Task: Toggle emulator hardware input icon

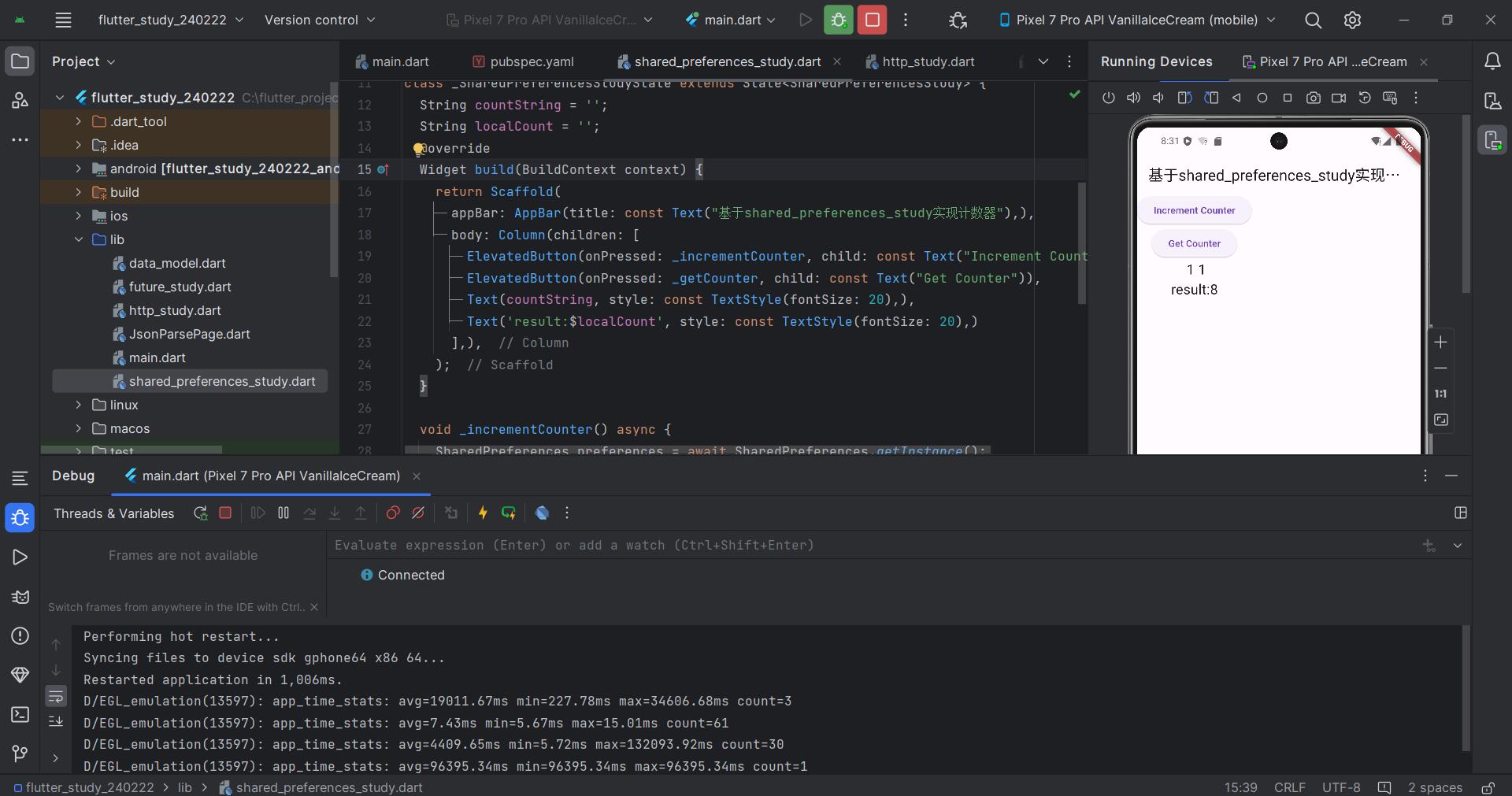Action: coord(1390,98)
